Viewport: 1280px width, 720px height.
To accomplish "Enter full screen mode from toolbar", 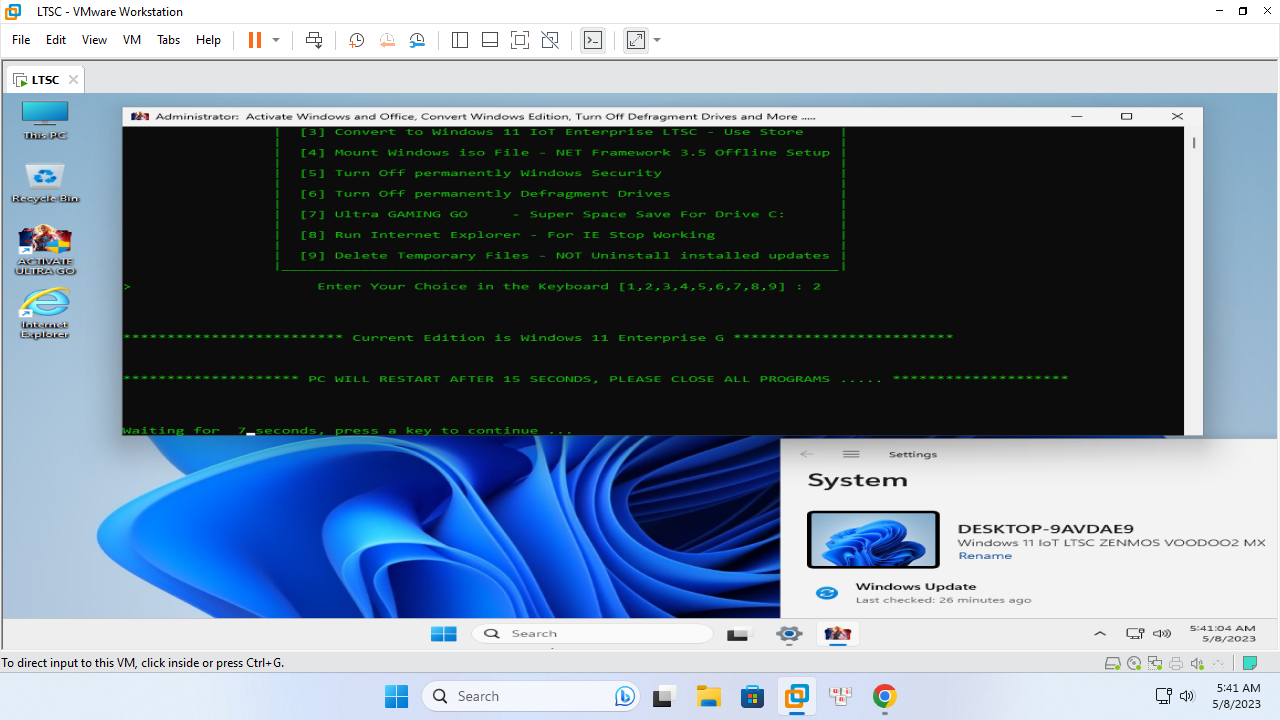I will tap(520, 40).
